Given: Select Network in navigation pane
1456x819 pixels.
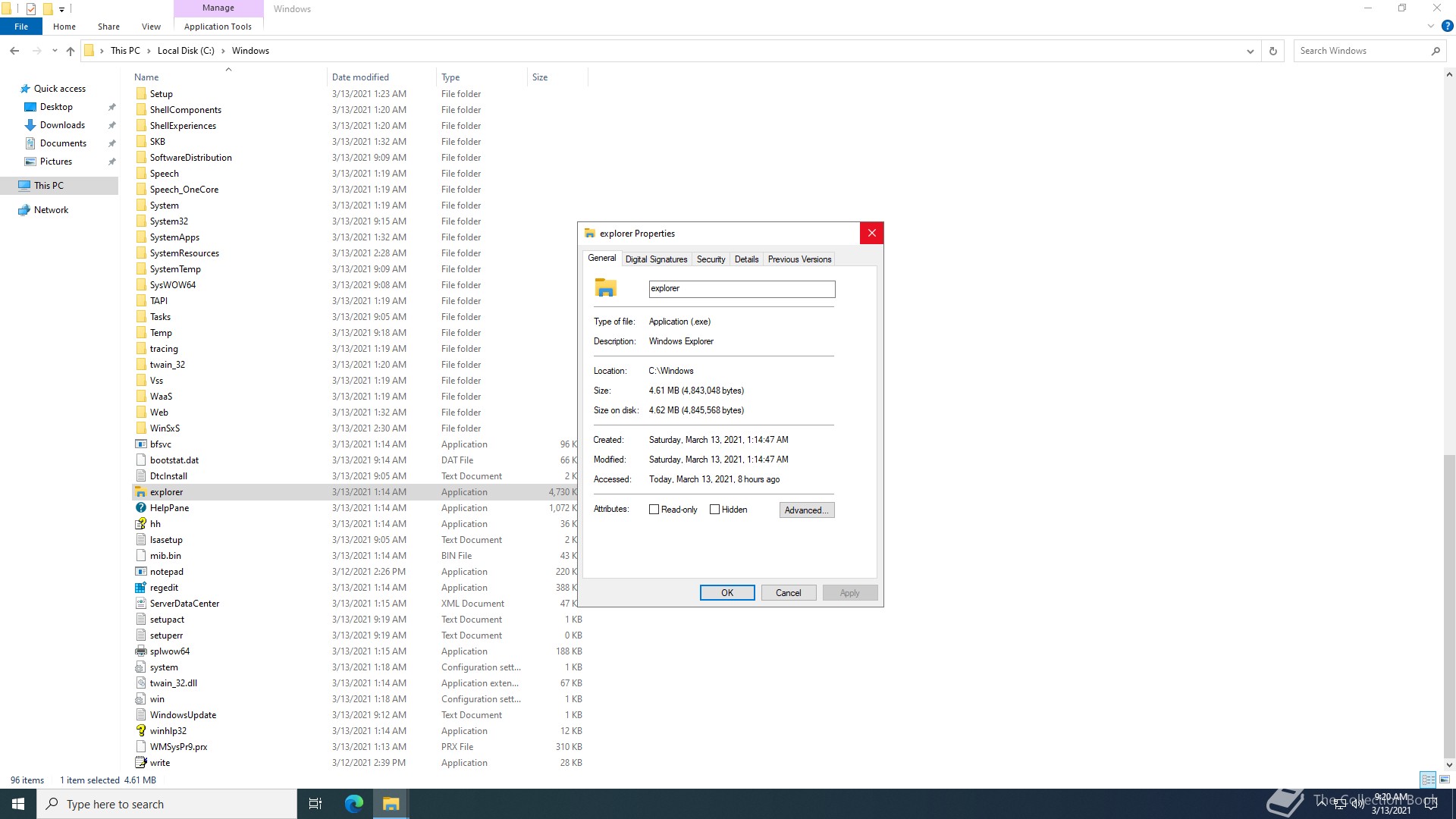Looking at the screenshot, I should pos(59,210).
